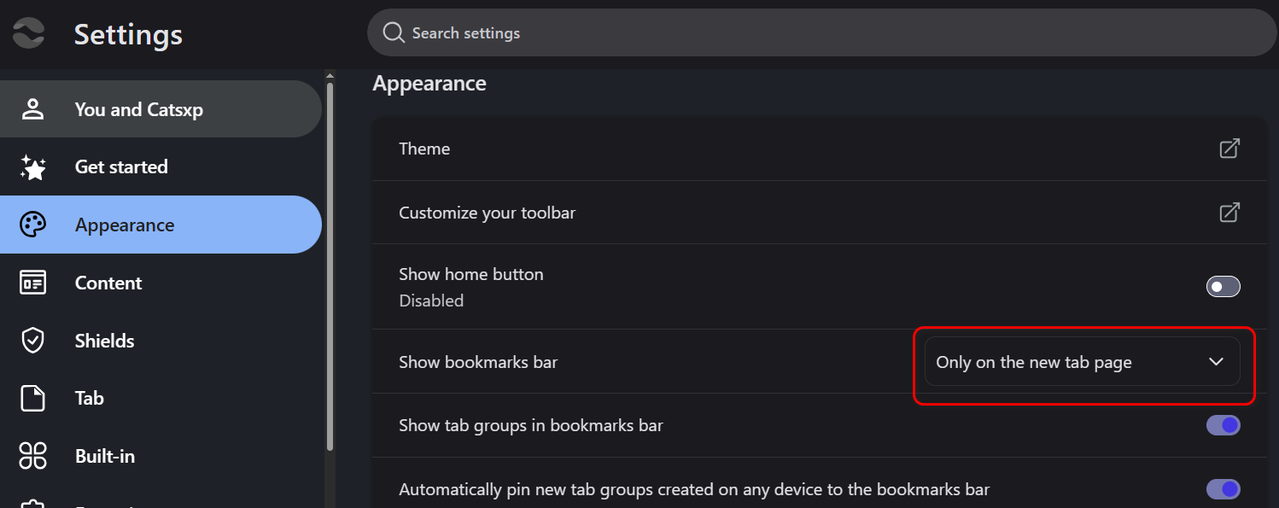Select Shields in the sidebar
This screenshot has height=508, width=1279.
click(104, 341)
